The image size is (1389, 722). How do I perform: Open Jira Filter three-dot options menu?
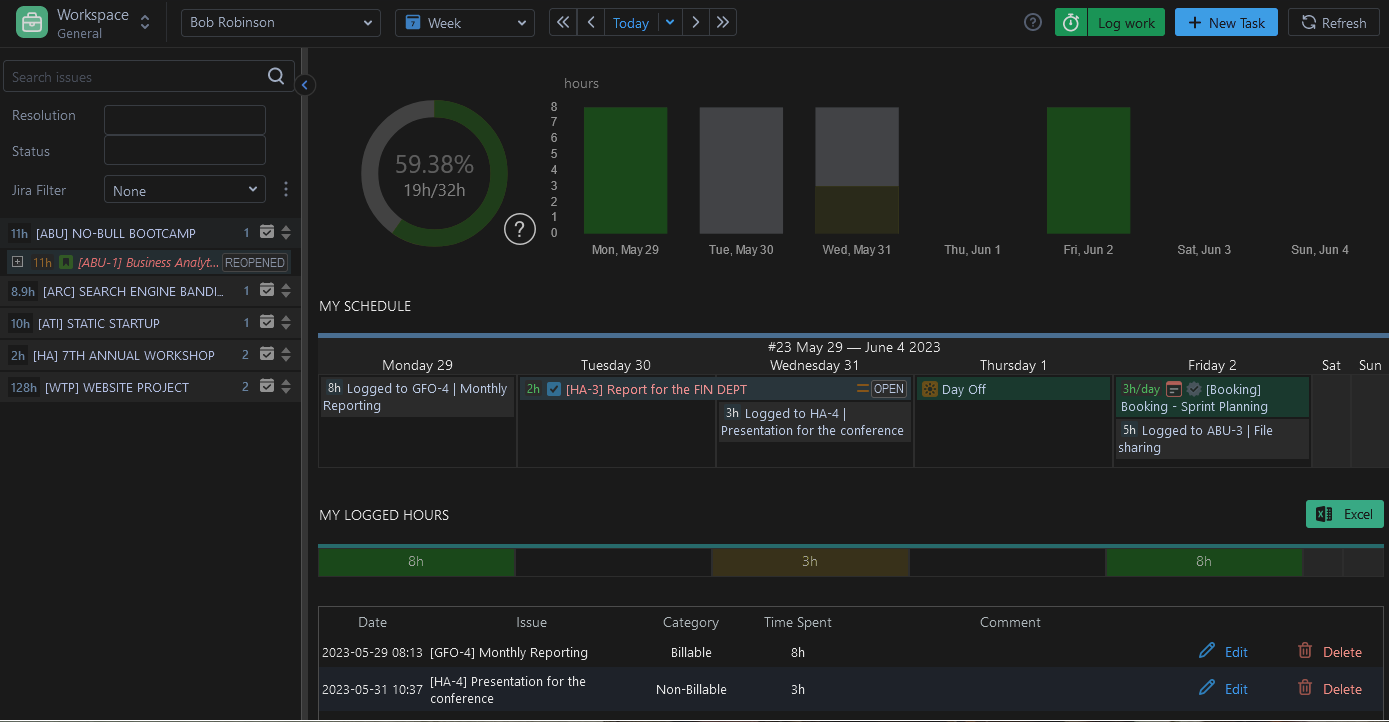point(286,189)
